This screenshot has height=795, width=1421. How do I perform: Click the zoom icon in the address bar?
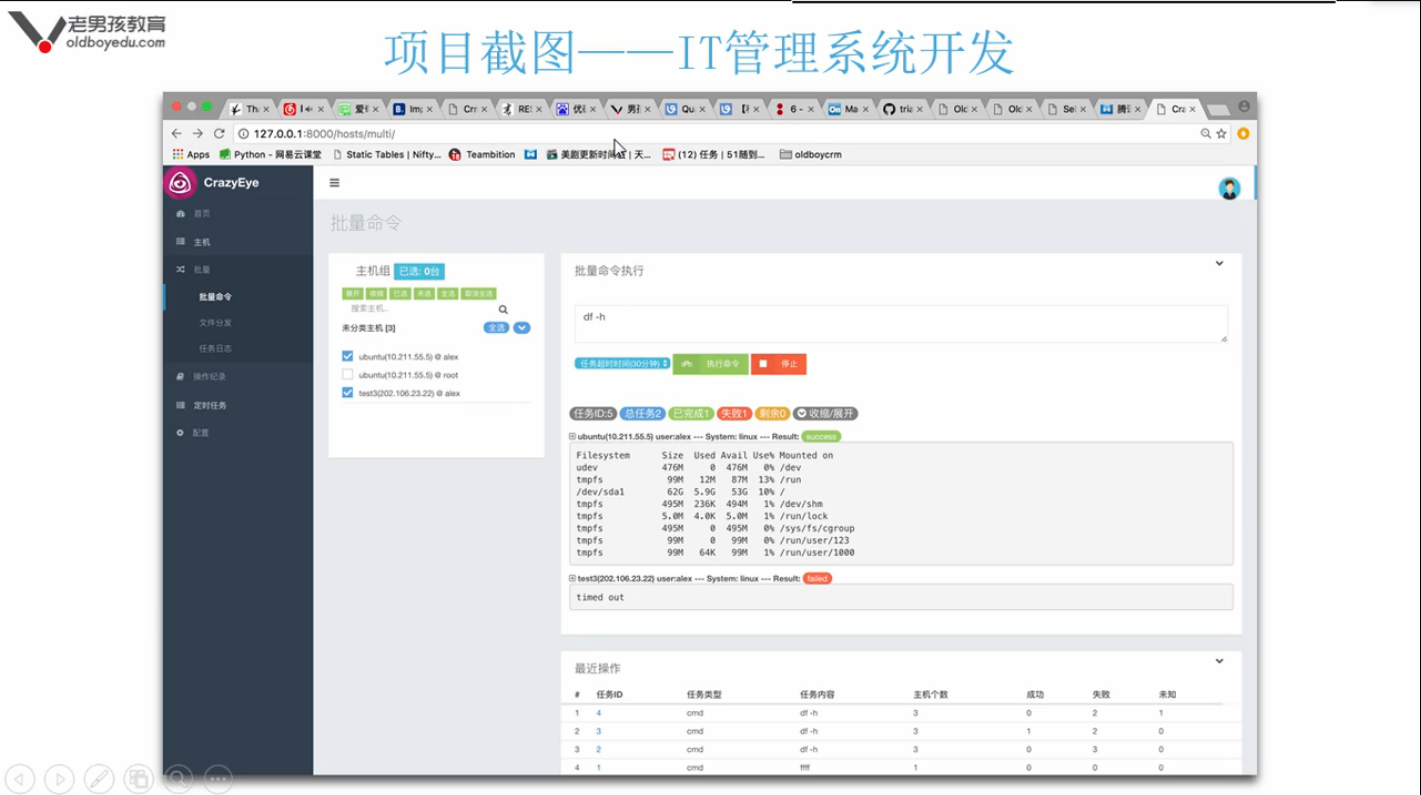tap(1205, 133)
